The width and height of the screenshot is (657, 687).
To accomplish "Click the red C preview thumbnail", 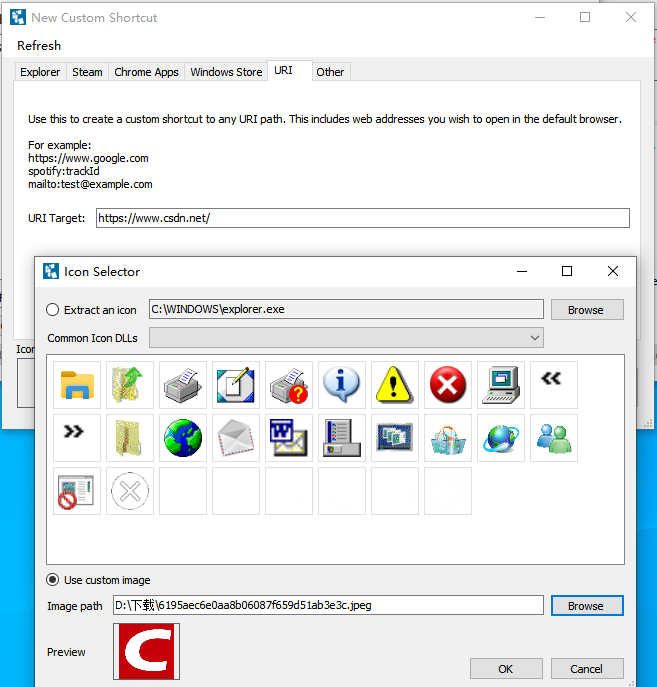I will tap(146, 651).
